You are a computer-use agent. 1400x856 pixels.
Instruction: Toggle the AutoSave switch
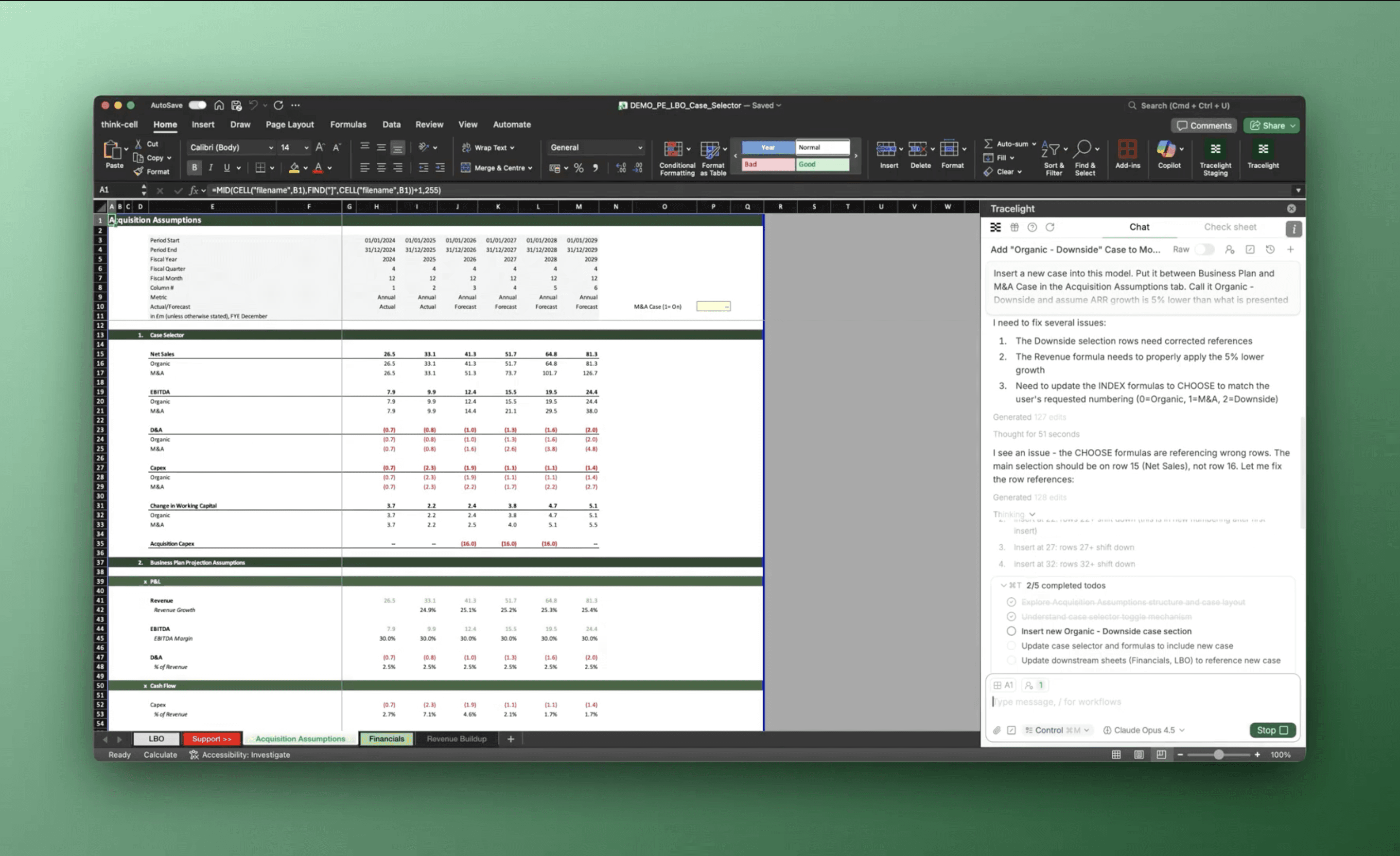coord(197,105)
